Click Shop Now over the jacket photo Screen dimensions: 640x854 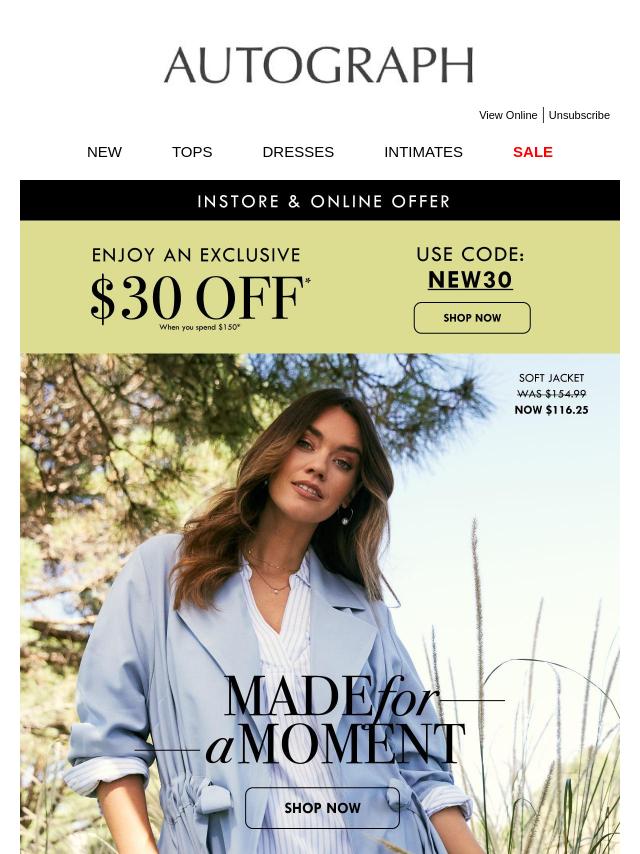(322, 808)
